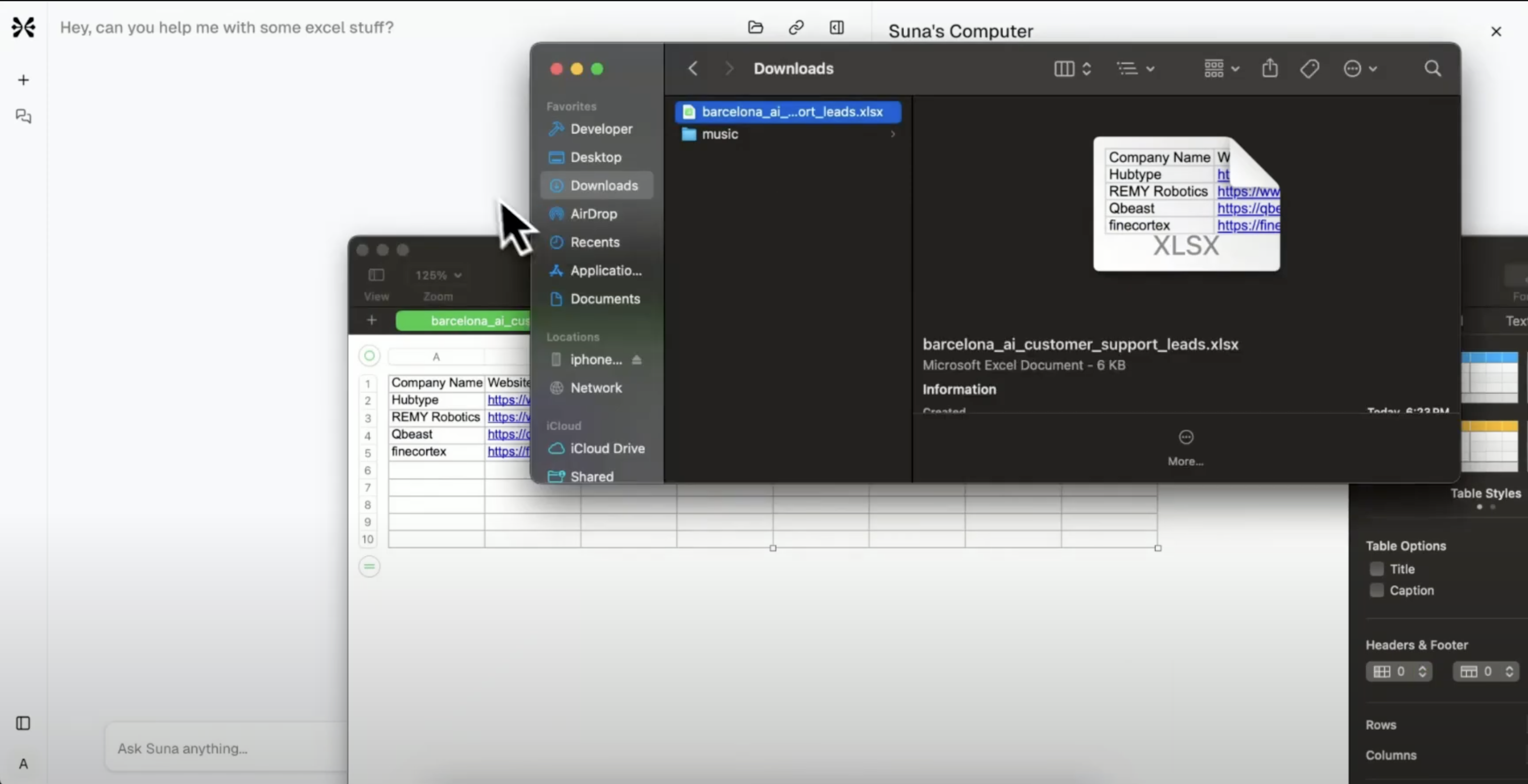Click the copy link icon in chat header
Screen dimensions: 1528x784
796,27
